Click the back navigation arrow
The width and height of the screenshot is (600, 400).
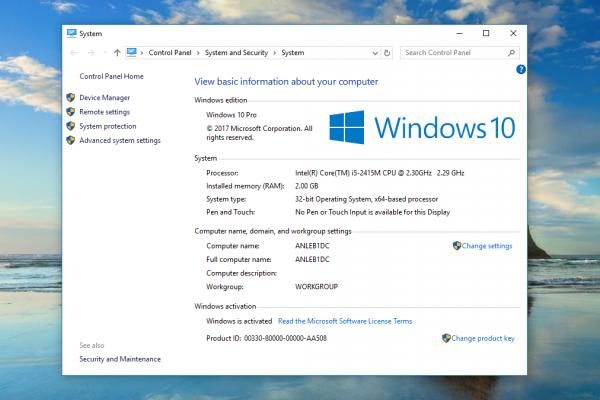[x=74, y=53]
